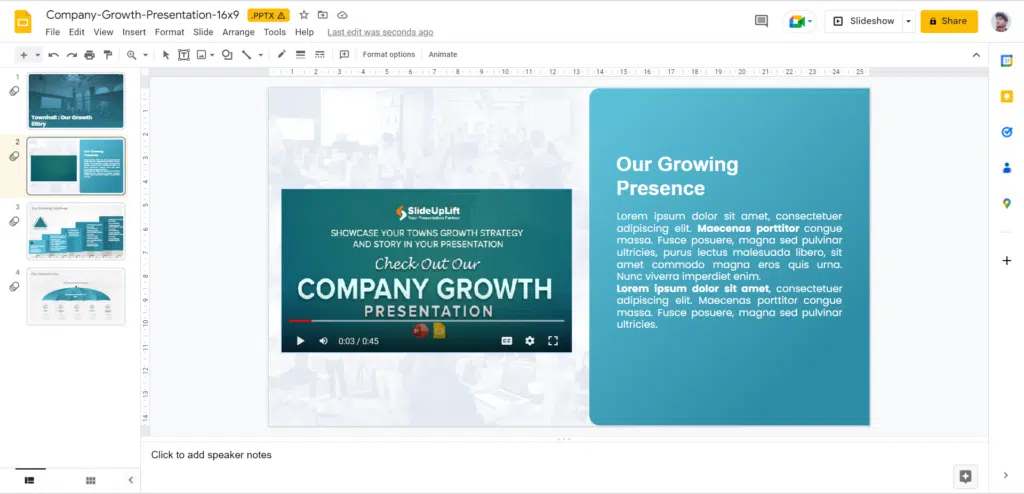1024x494 pixels.
Task: Expand the new slide layout dropdown
Action: 37,55
